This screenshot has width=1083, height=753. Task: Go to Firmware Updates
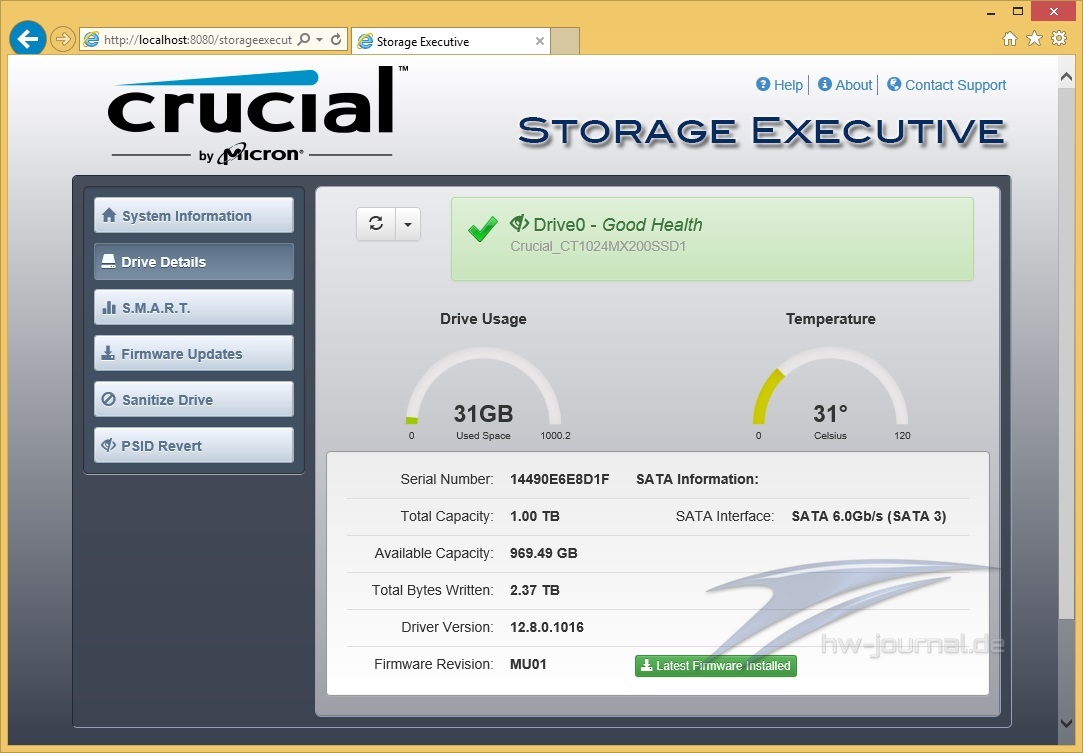click(x=193, y=354)
